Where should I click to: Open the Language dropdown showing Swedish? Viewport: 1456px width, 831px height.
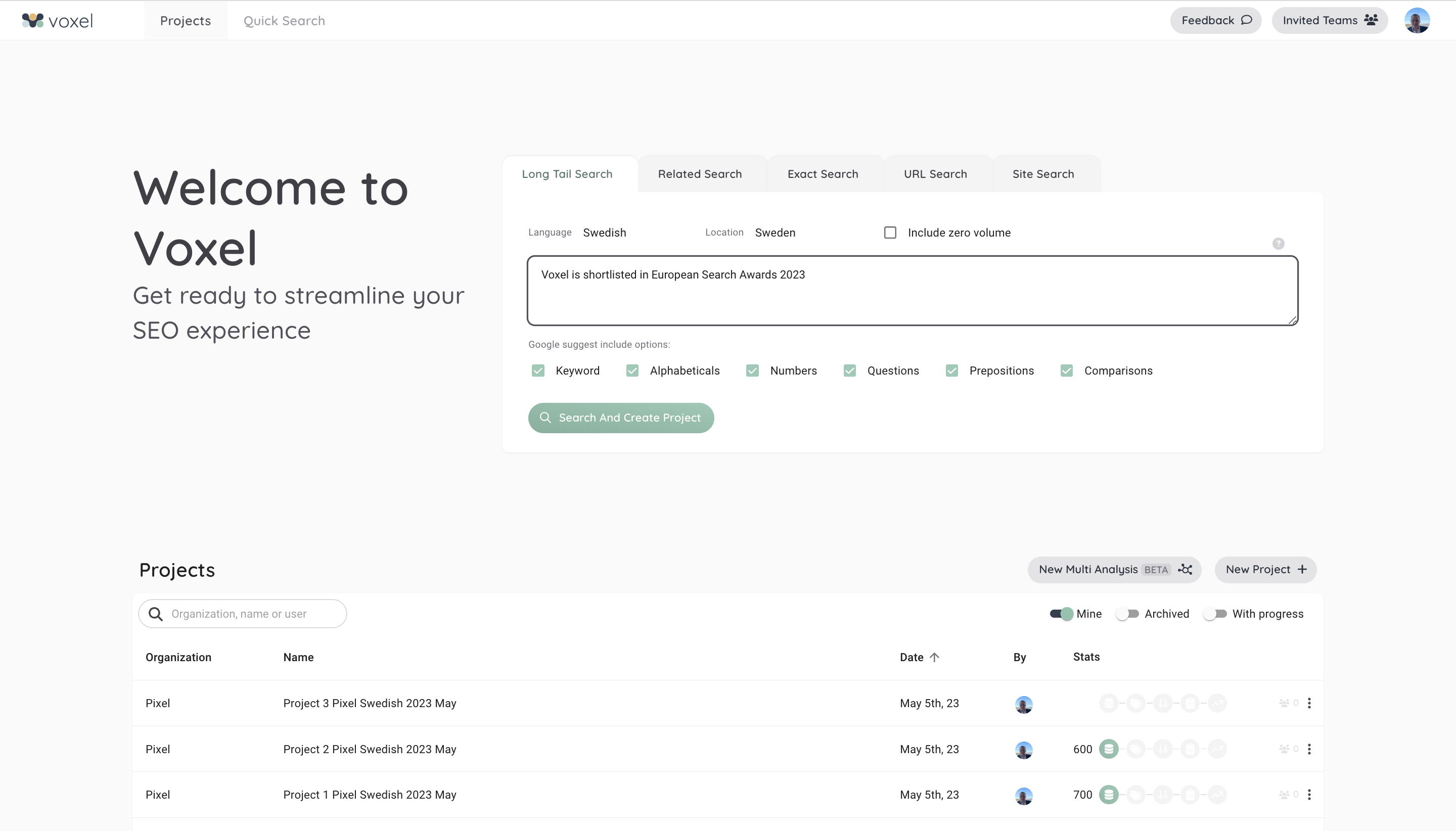[x=605, y=233]
